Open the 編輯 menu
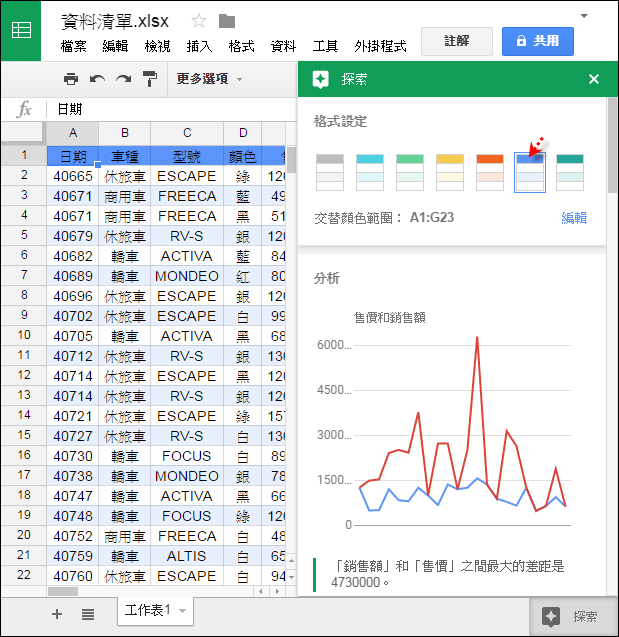 115,46
